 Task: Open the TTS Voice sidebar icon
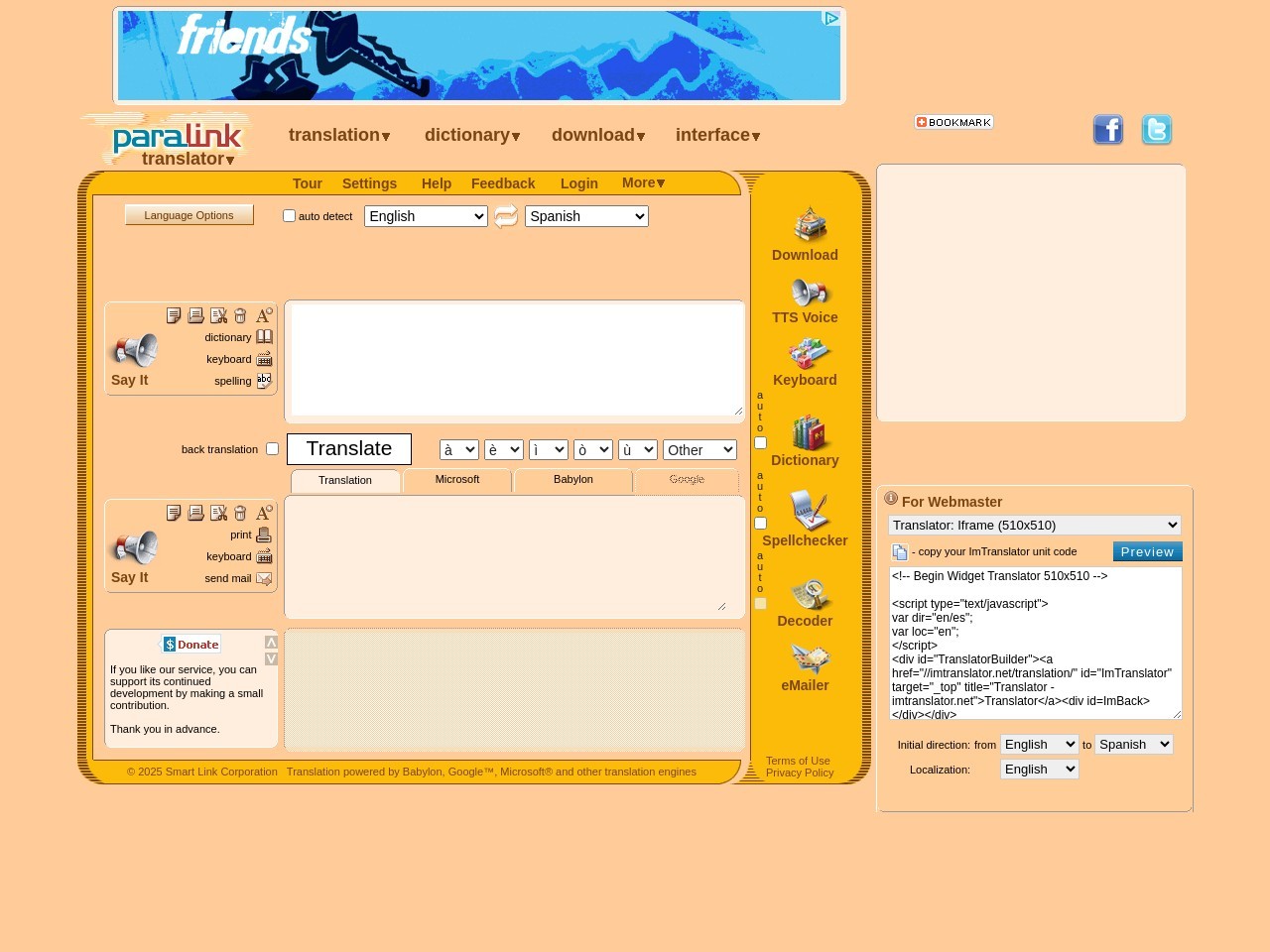click(810, 293)
